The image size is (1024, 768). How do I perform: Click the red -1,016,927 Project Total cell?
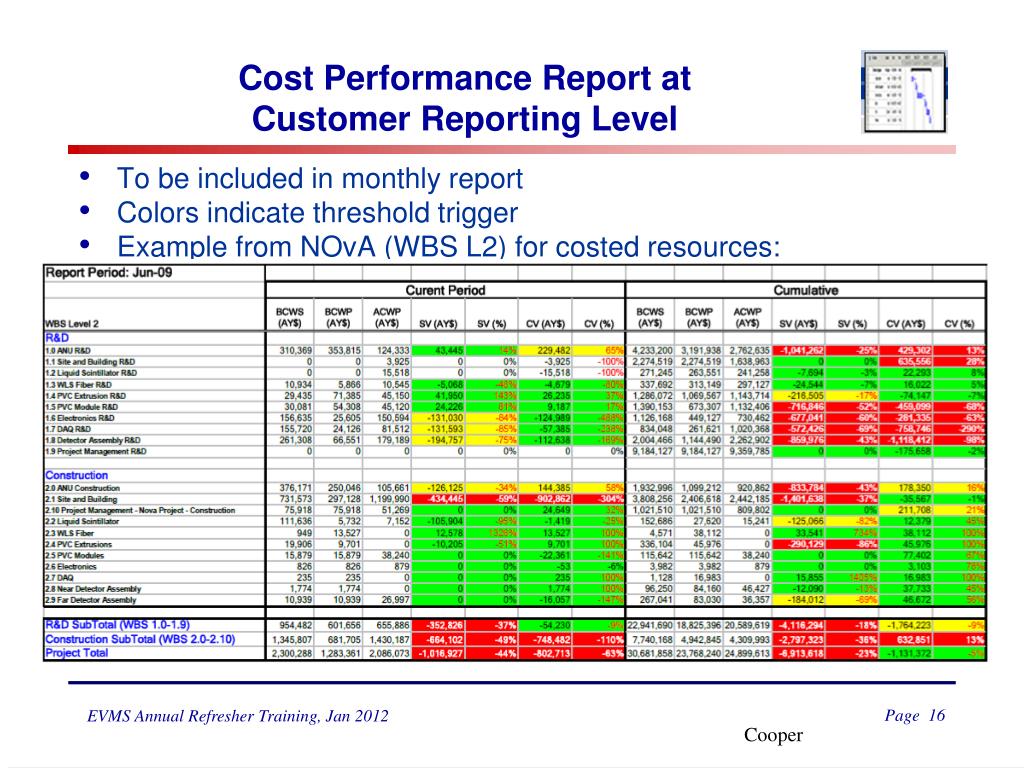tap(438, 652)
